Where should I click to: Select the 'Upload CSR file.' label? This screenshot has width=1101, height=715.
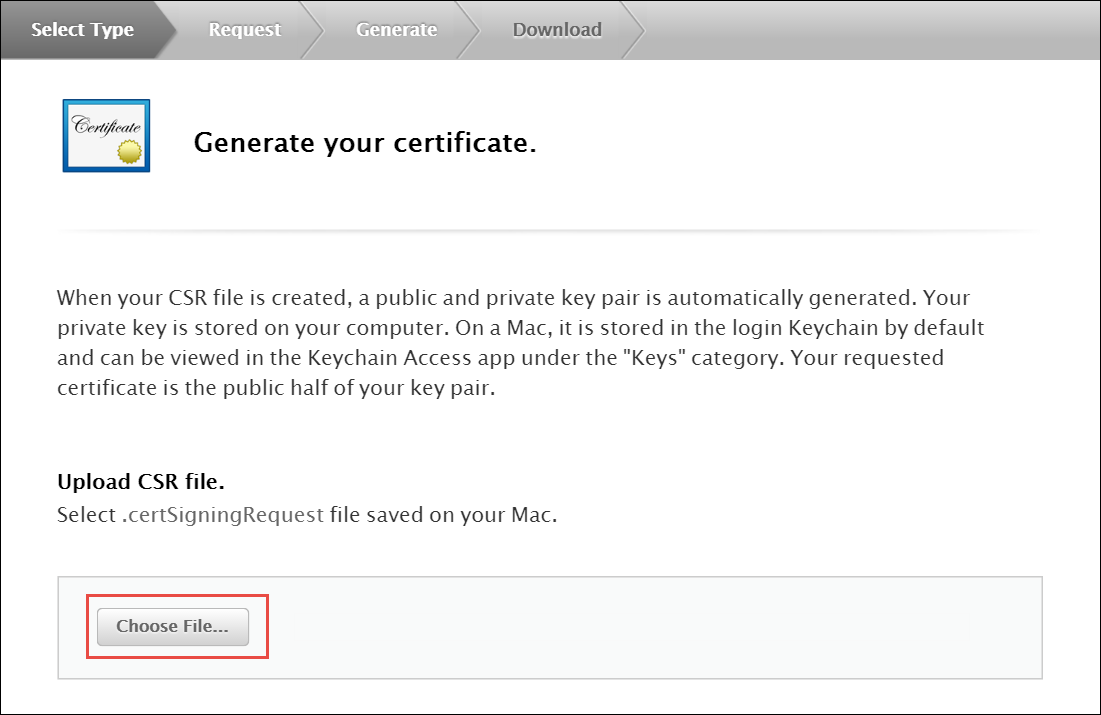[141, 482]
